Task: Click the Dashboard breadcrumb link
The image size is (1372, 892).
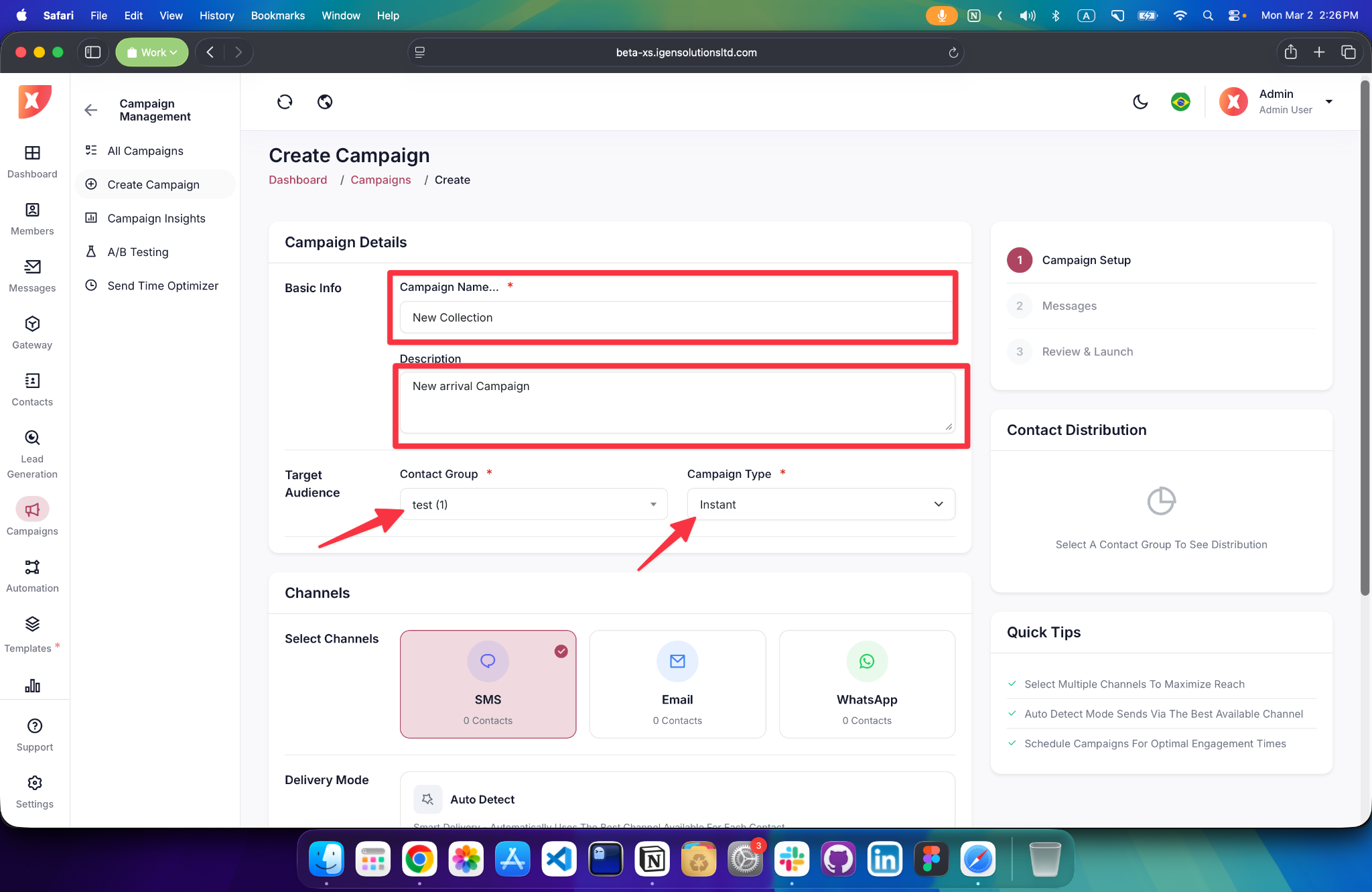Action: click(297, 180)
